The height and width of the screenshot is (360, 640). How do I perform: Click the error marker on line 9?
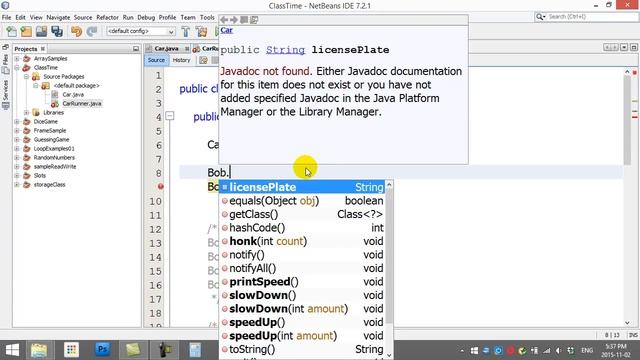[161, 187]
